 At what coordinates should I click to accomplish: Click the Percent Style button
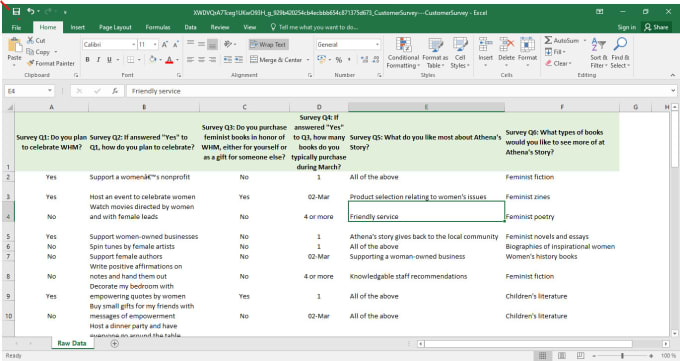point(339,60)
